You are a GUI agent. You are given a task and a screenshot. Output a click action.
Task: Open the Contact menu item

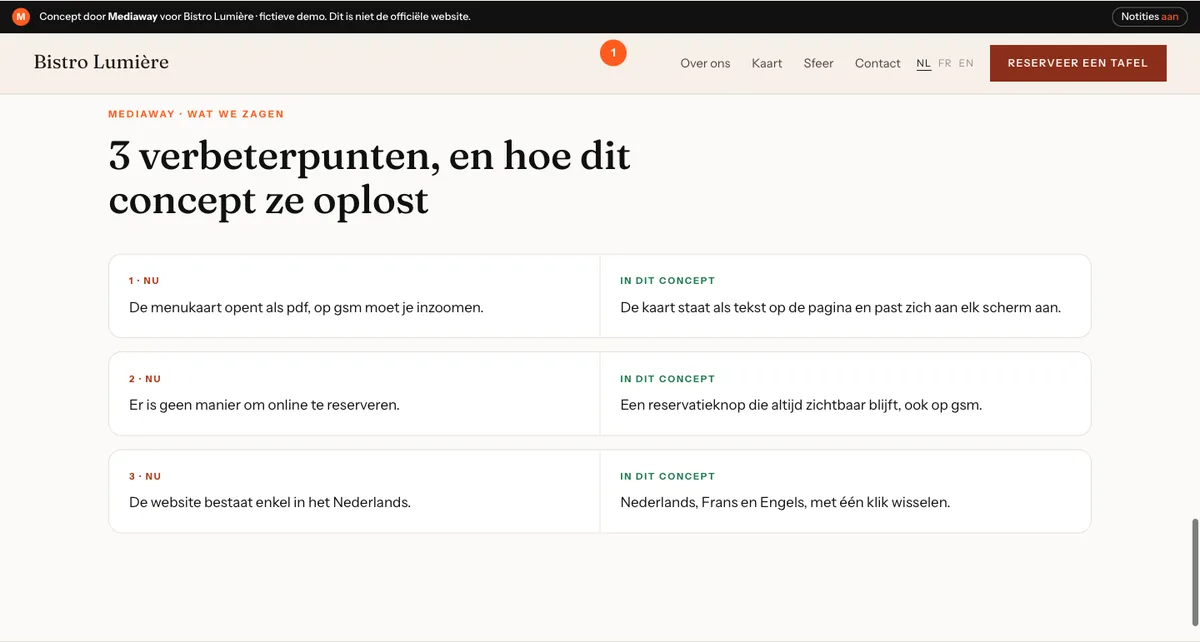pos(877,63)
